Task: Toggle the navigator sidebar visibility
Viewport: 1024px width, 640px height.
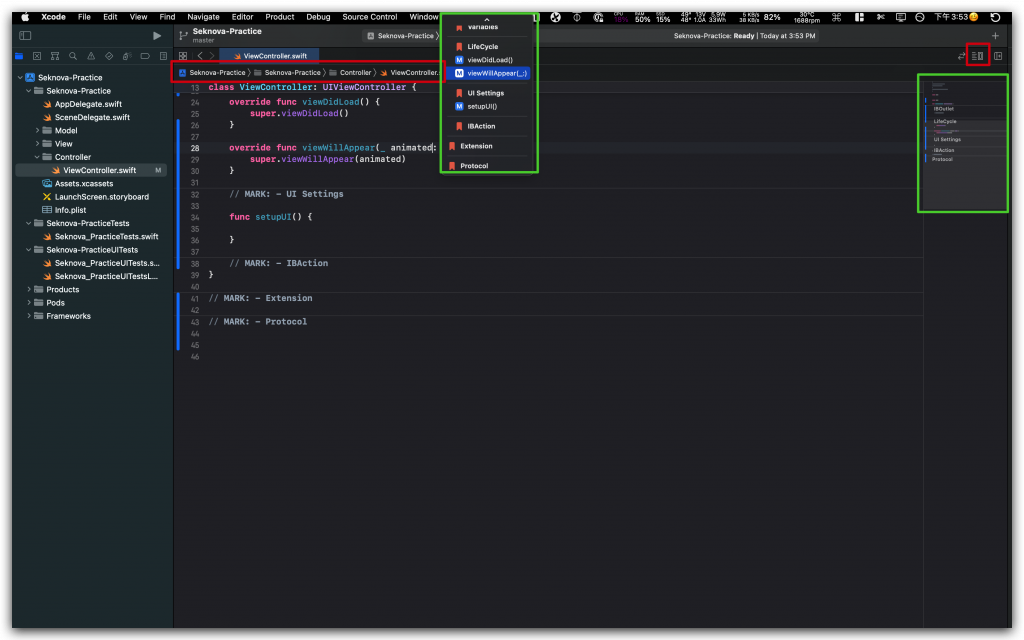Action: pos(25,35)
